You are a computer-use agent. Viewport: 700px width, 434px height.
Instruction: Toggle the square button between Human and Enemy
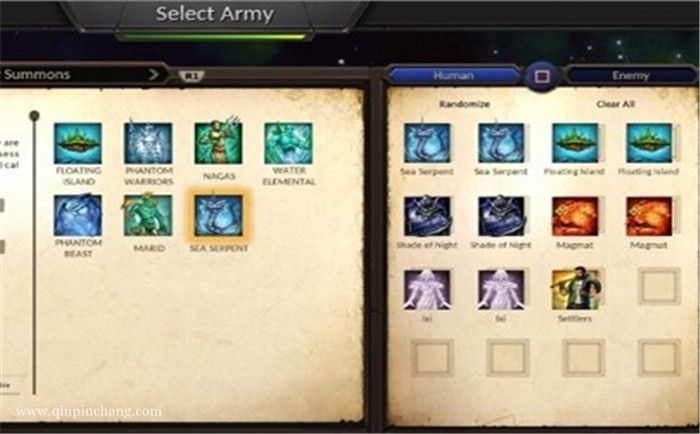(x=542, y=76)
